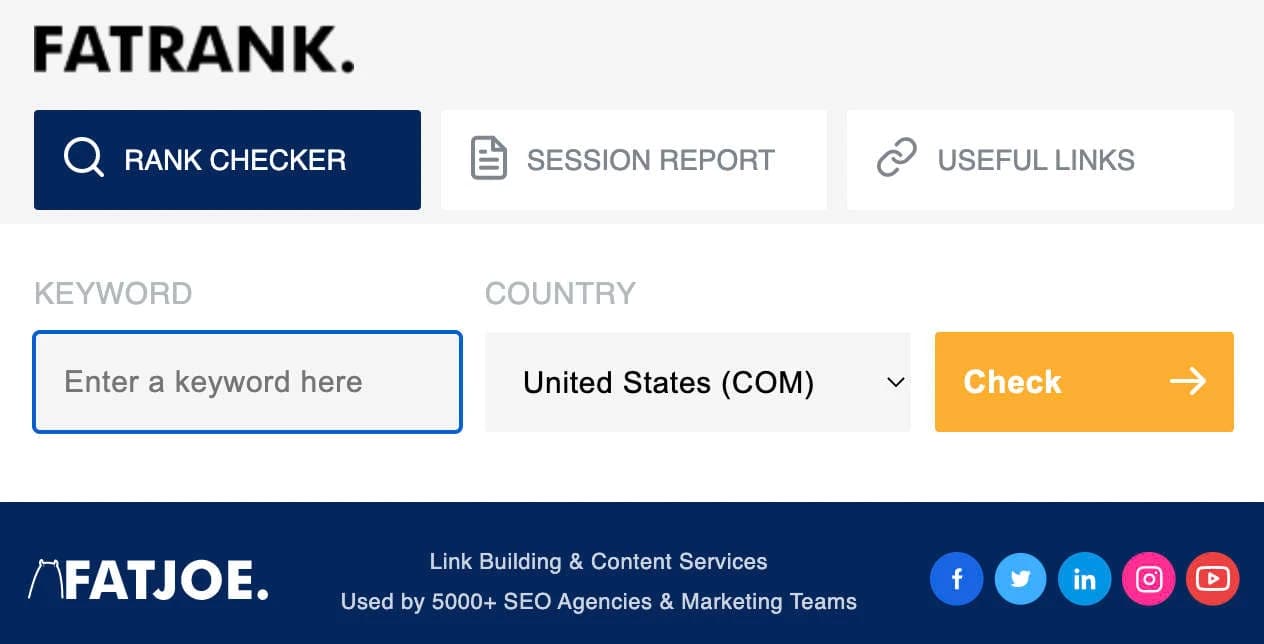Open FATJOE's Twitter bird icon
The image size is (1264, 644).
click(1020, 578)
